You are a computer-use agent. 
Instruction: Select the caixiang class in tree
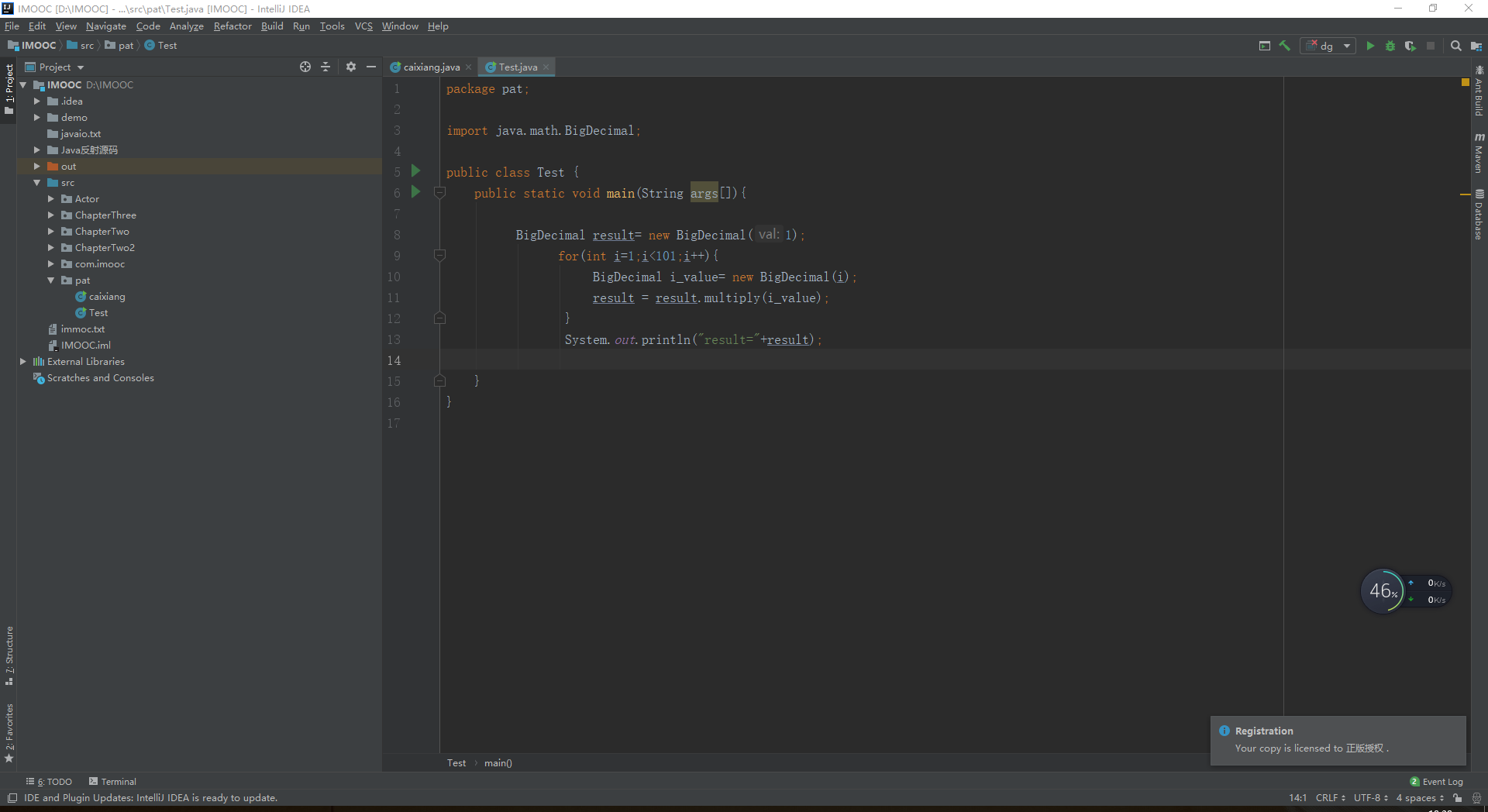tap(100, 297)
